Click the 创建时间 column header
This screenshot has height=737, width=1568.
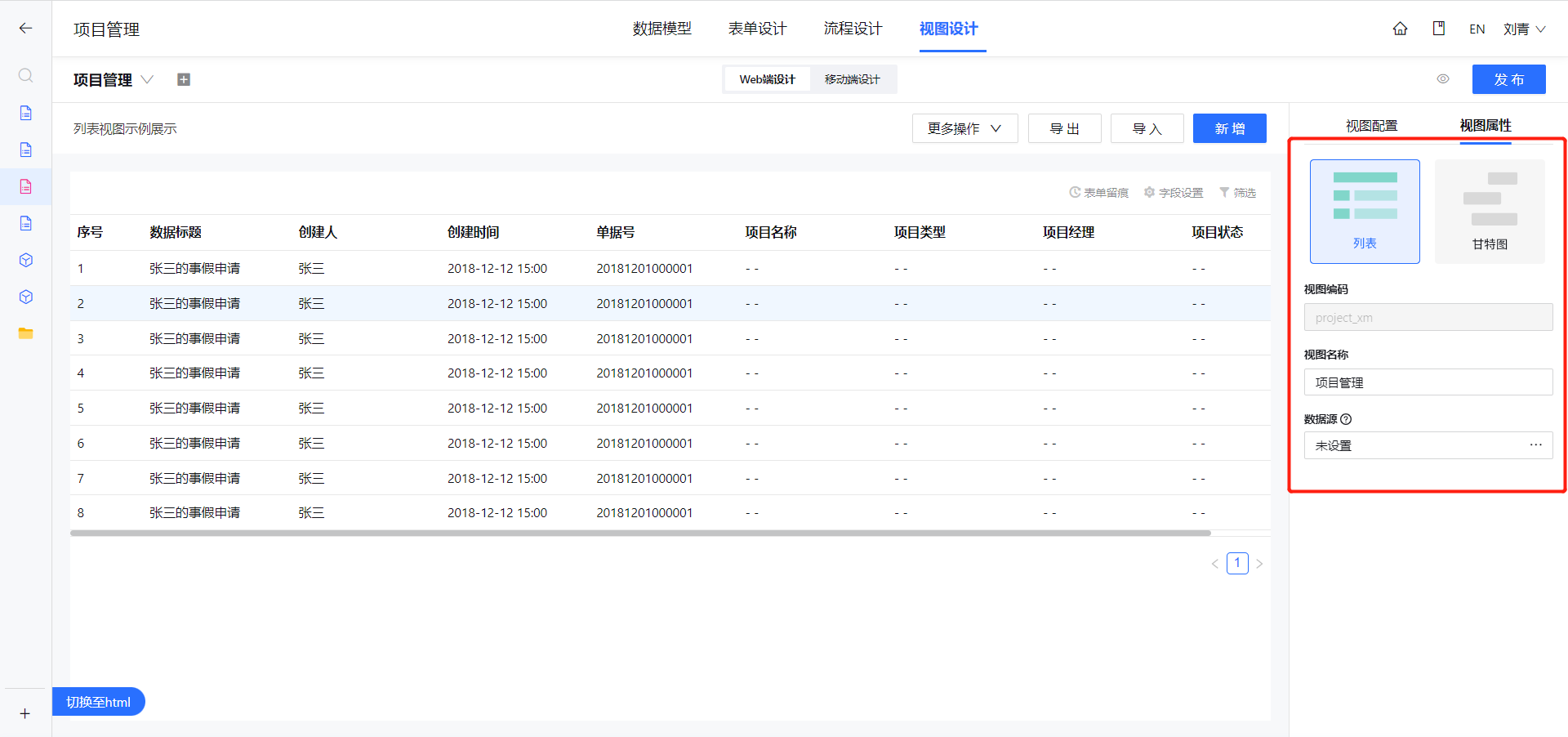473,232
